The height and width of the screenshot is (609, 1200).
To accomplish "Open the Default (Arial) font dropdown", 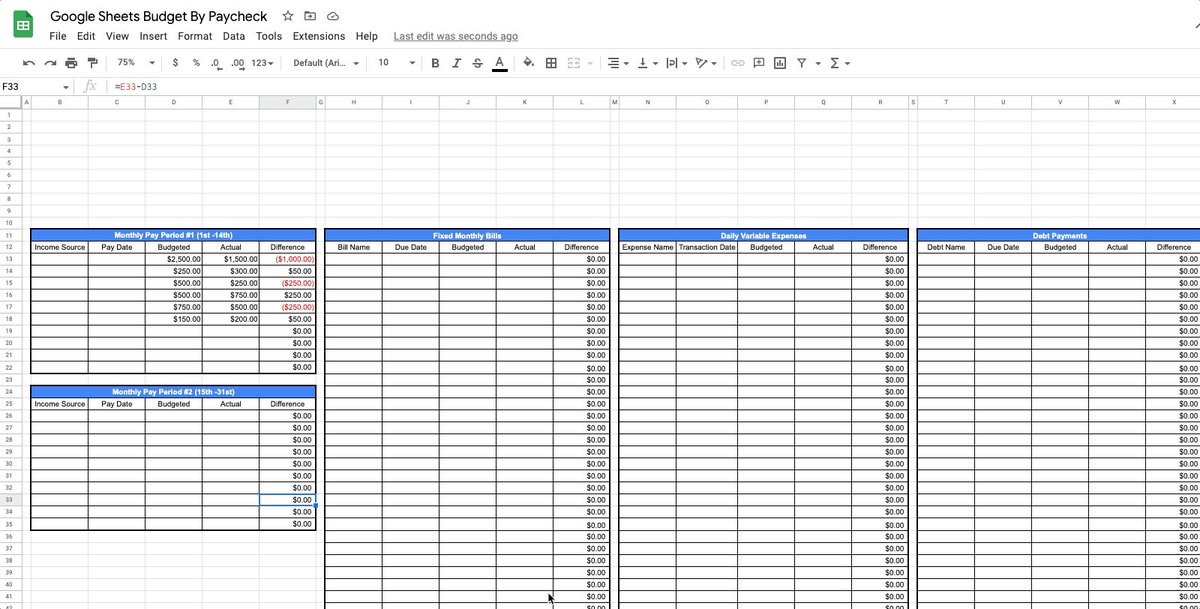I will 326,63.
